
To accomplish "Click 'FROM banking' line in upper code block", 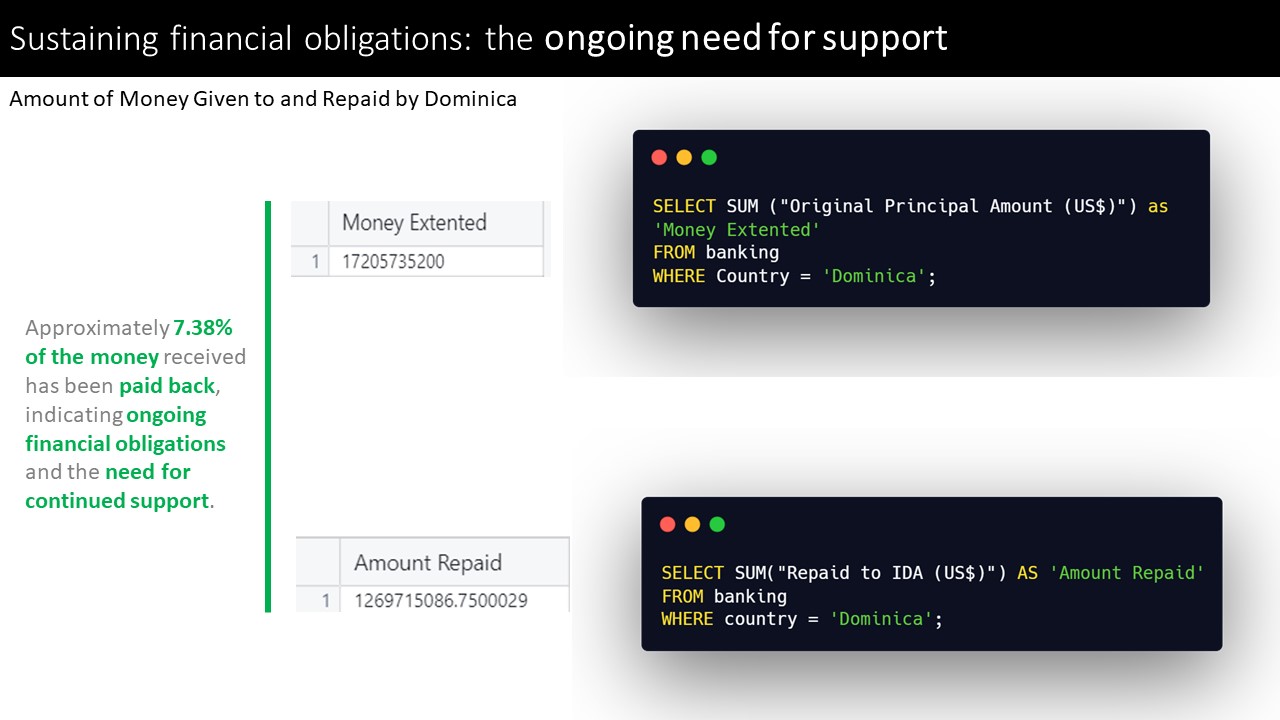I will [x=716, y=252].
